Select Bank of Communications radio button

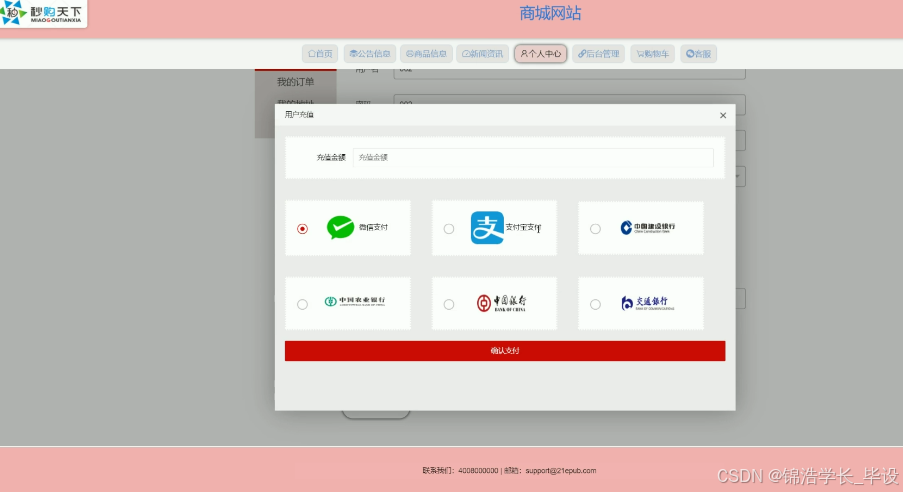pos(595,304)
